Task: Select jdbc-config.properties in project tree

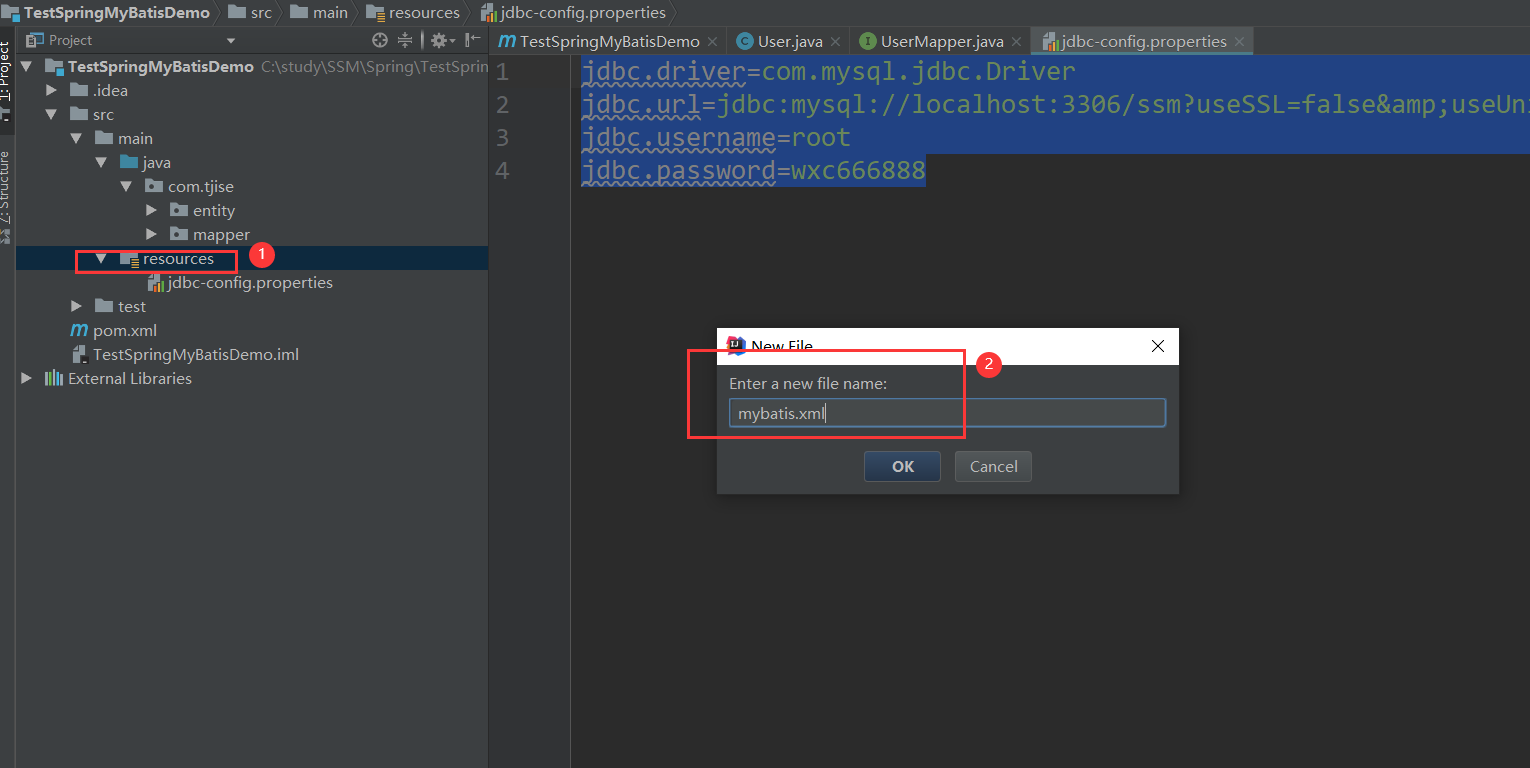Action: [x=250, y=283]
